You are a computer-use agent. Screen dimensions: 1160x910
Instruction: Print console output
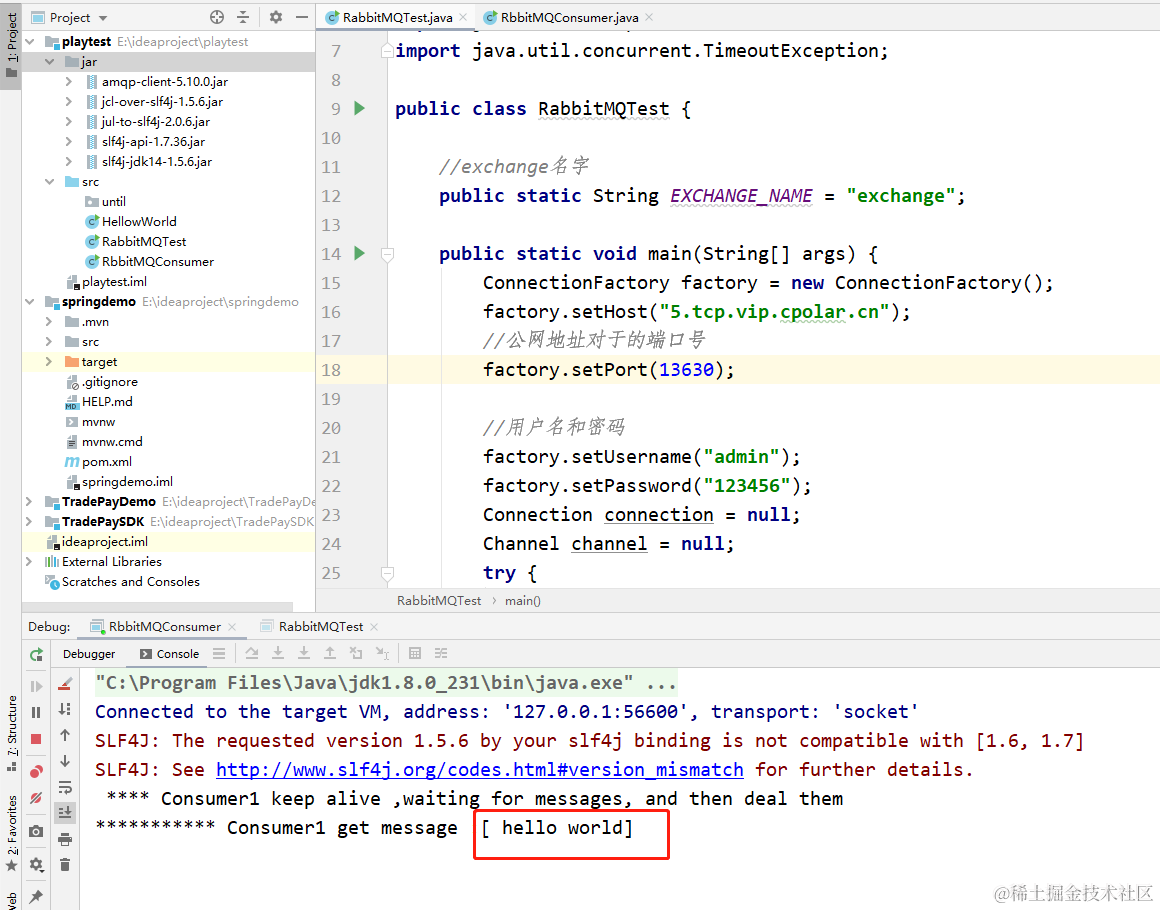click(x=65, y=839)
